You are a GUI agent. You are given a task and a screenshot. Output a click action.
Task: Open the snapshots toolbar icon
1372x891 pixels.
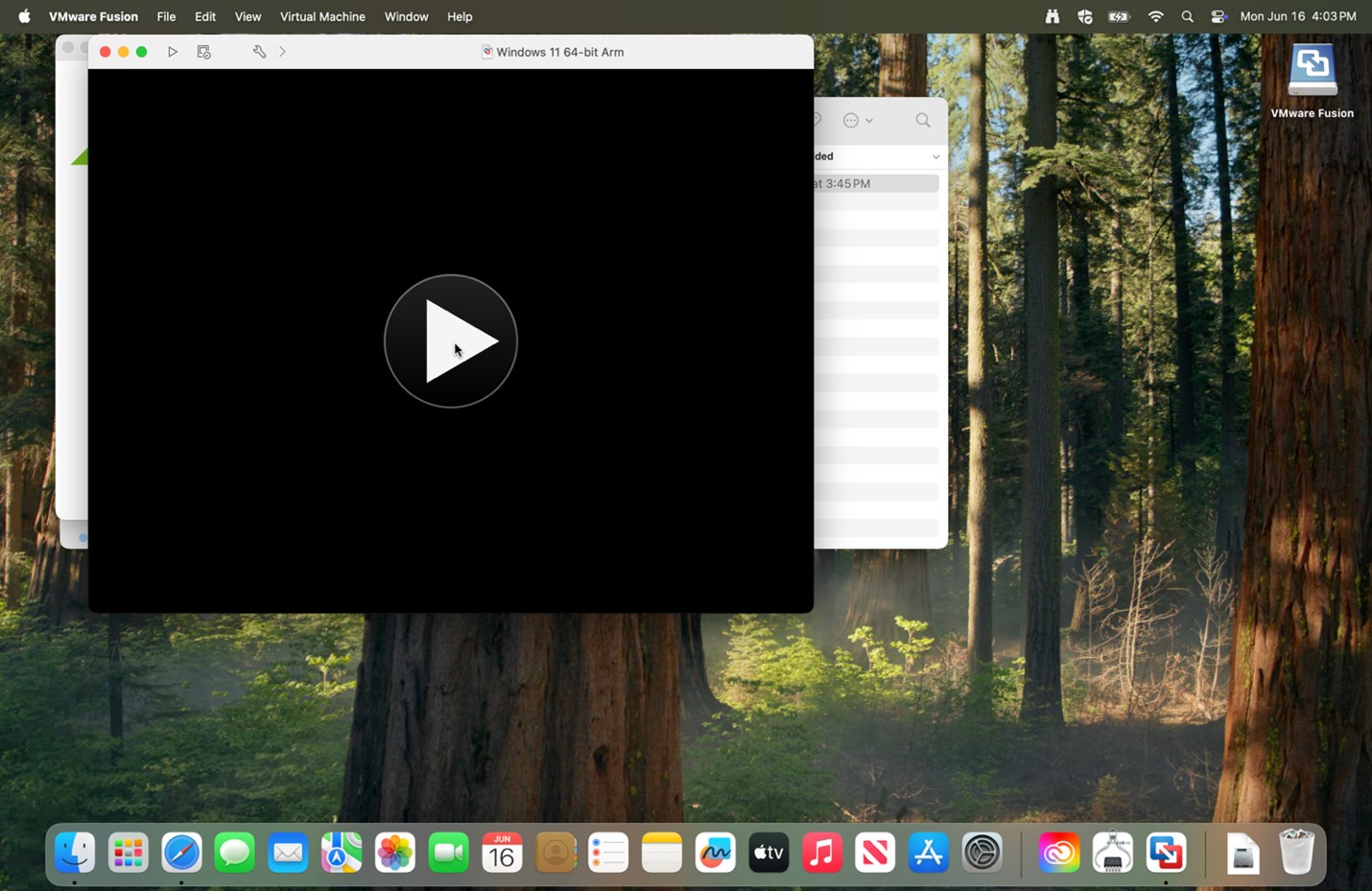[x=203, y=52]
